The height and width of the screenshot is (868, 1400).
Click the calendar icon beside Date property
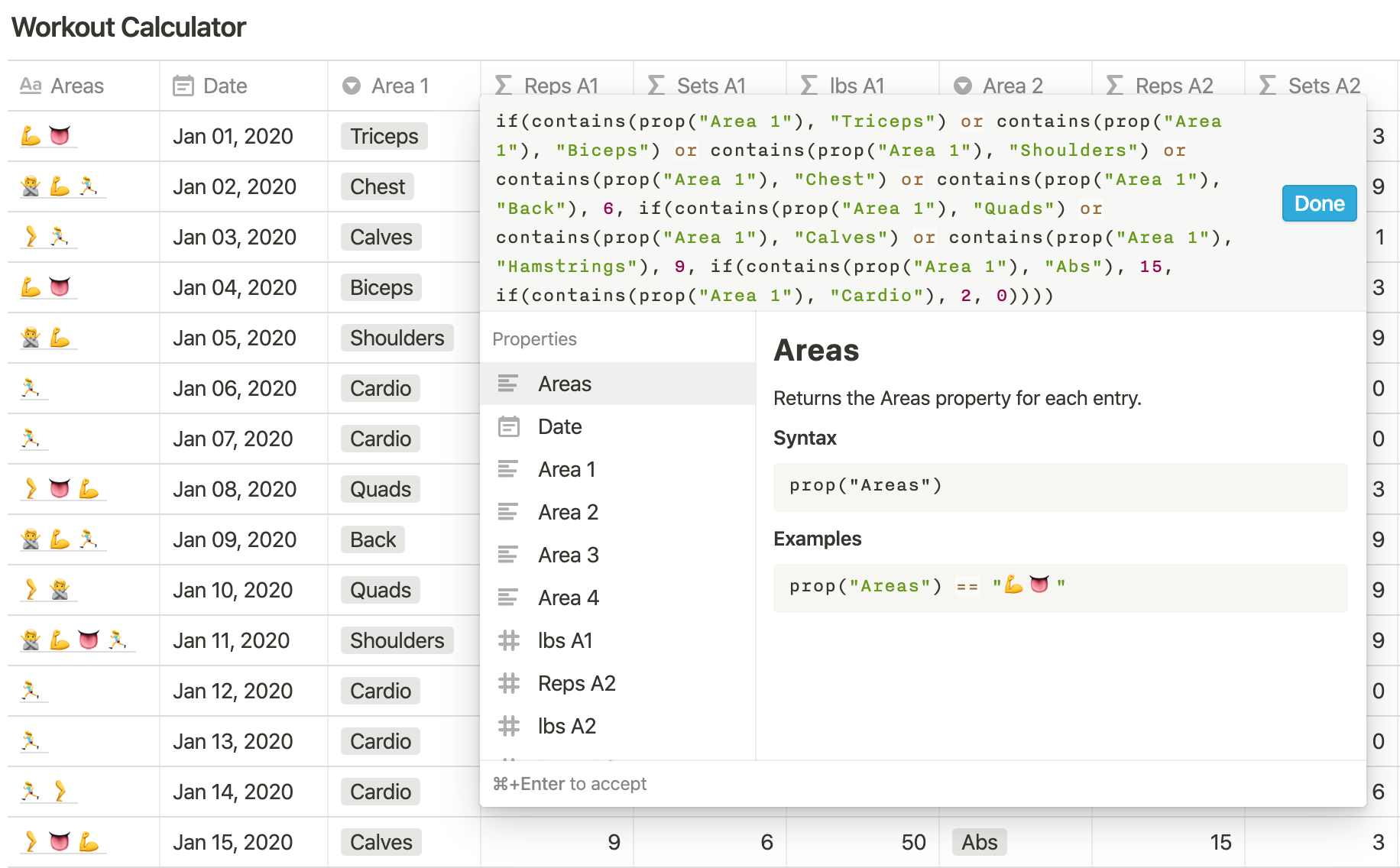click(508, 426)
